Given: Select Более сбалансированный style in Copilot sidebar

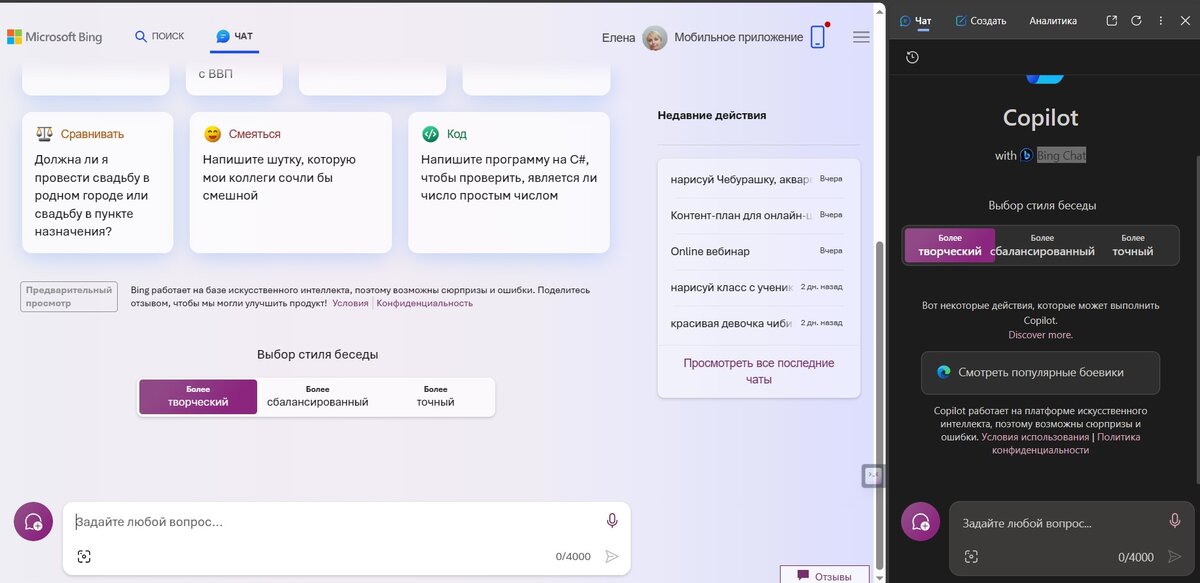Looking at the screenshot, I should (x=1042, y=245).
